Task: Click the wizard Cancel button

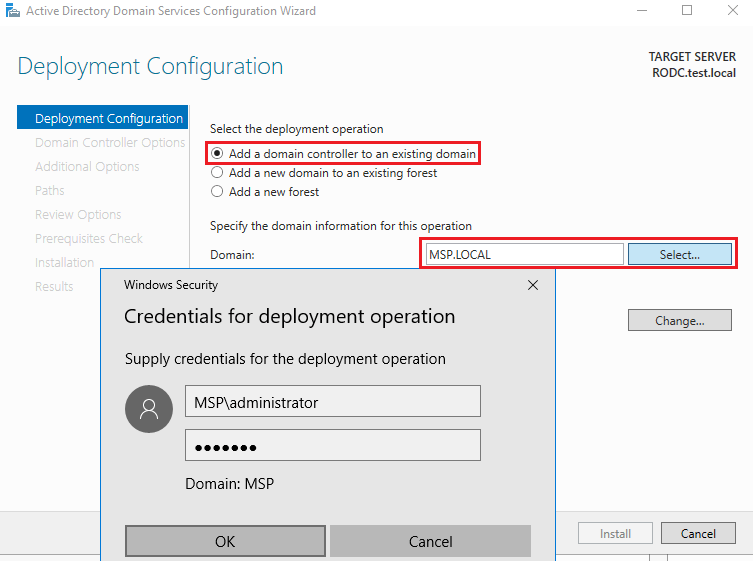Action: (x=698, y=534)
